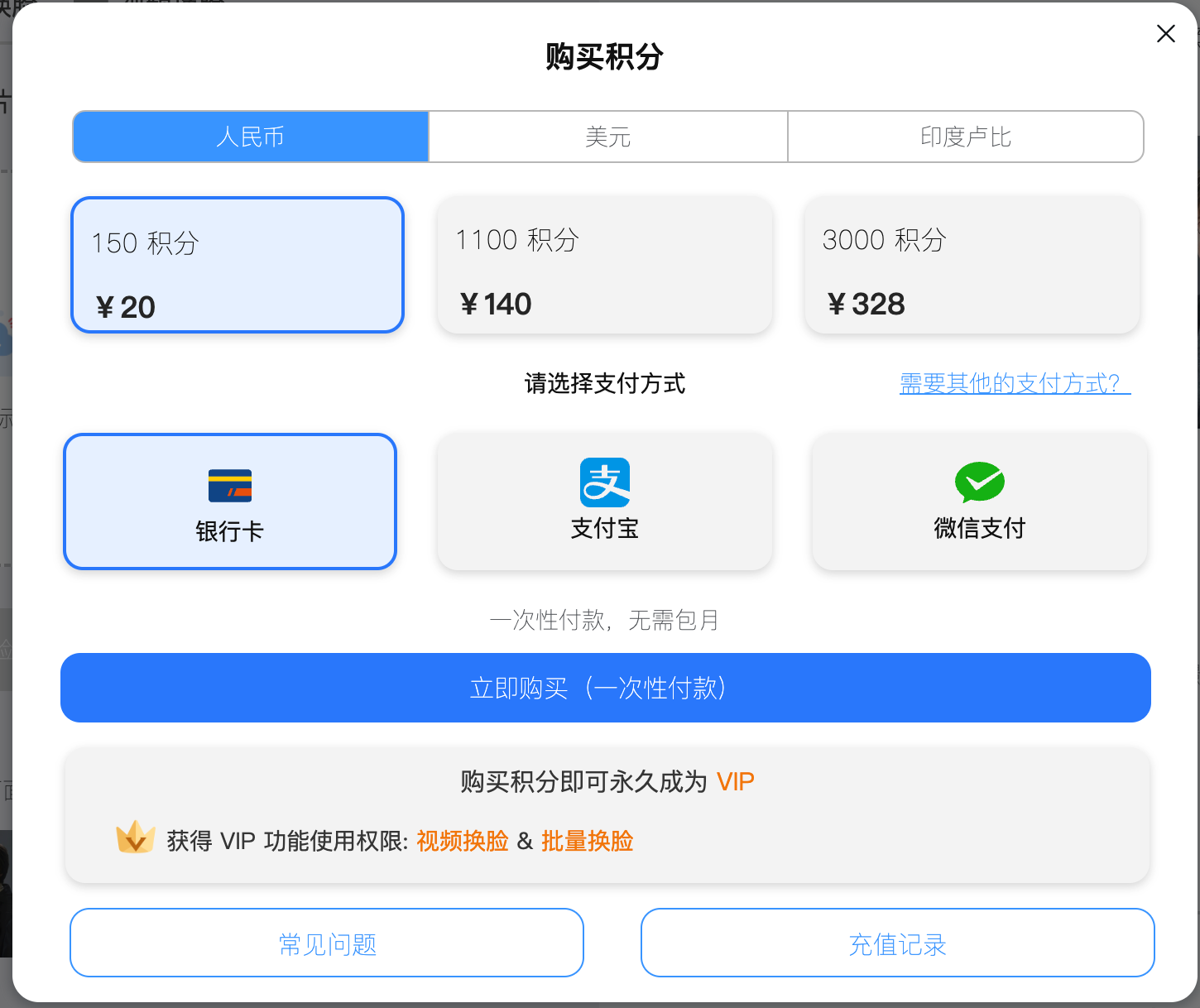Click the VIP crown icon
The height and width of the screenshot is (1008, 1200).
point(136,838)
